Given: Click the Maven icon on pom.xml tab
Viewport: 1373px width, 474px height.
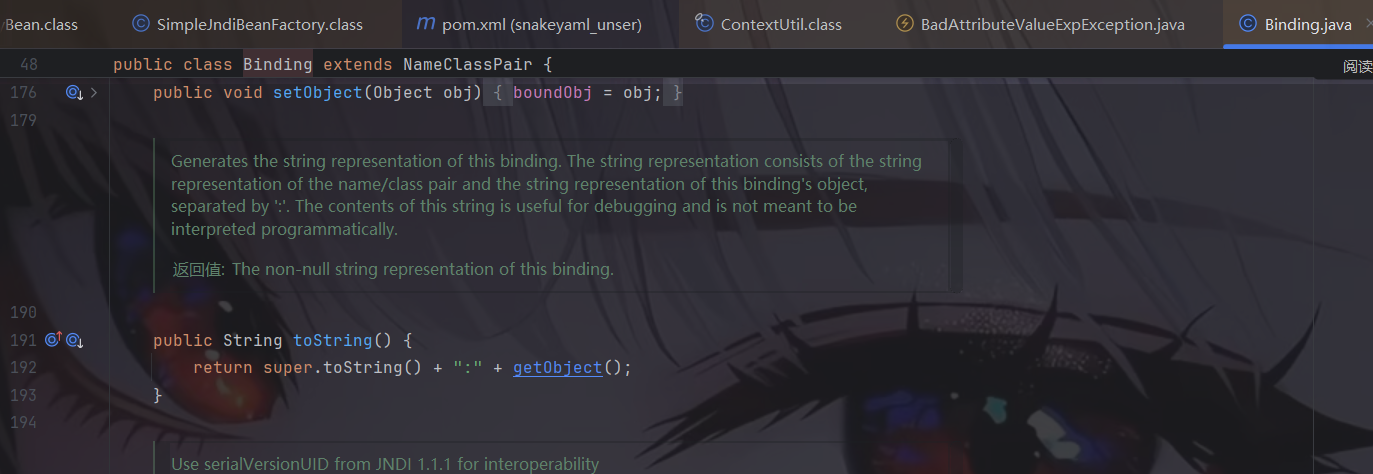Looking at the screenshot, I should coord(425,24).
